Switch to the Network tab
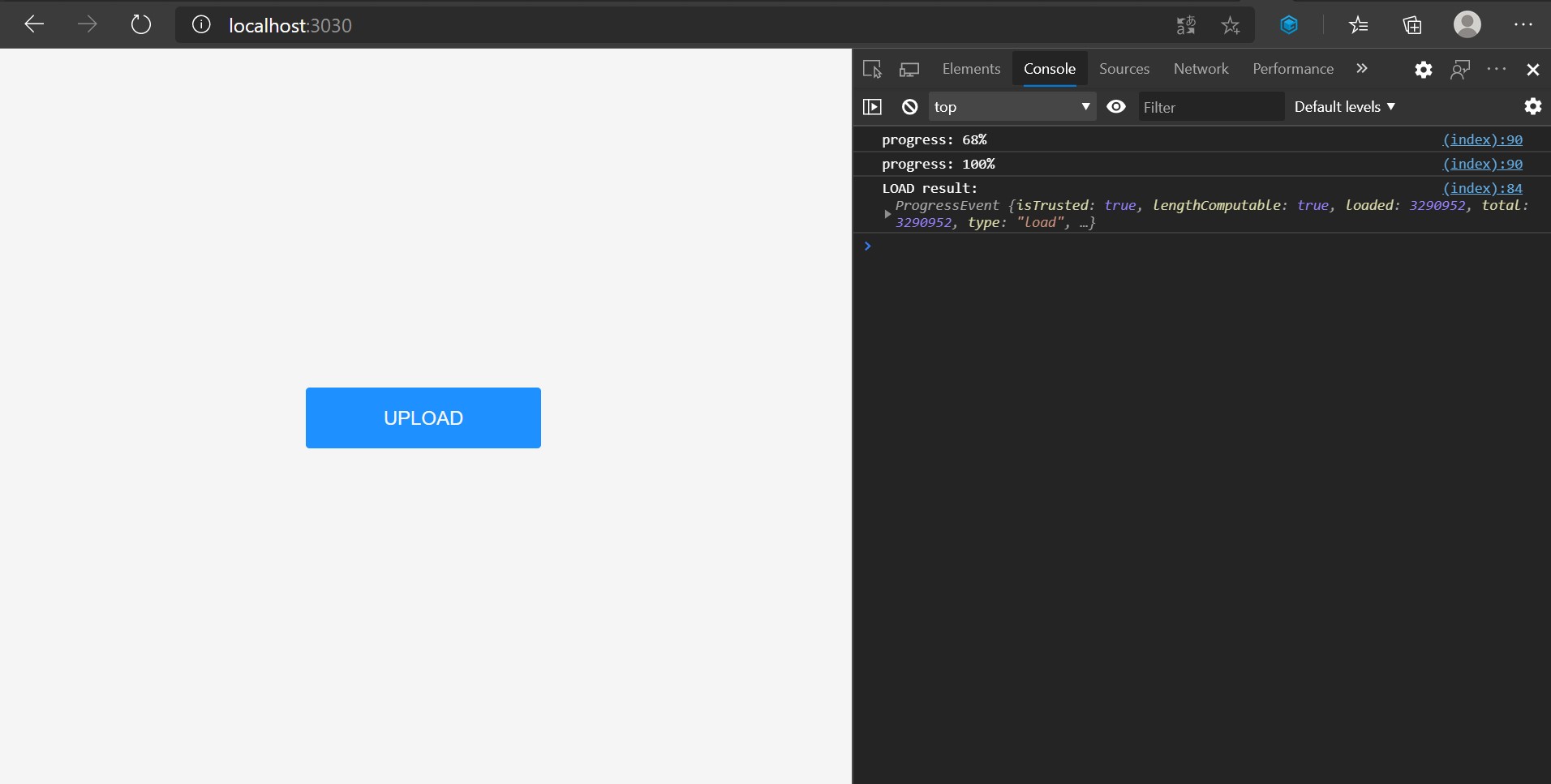This screenshot has width=1551, height=784. pos(1201,69)
